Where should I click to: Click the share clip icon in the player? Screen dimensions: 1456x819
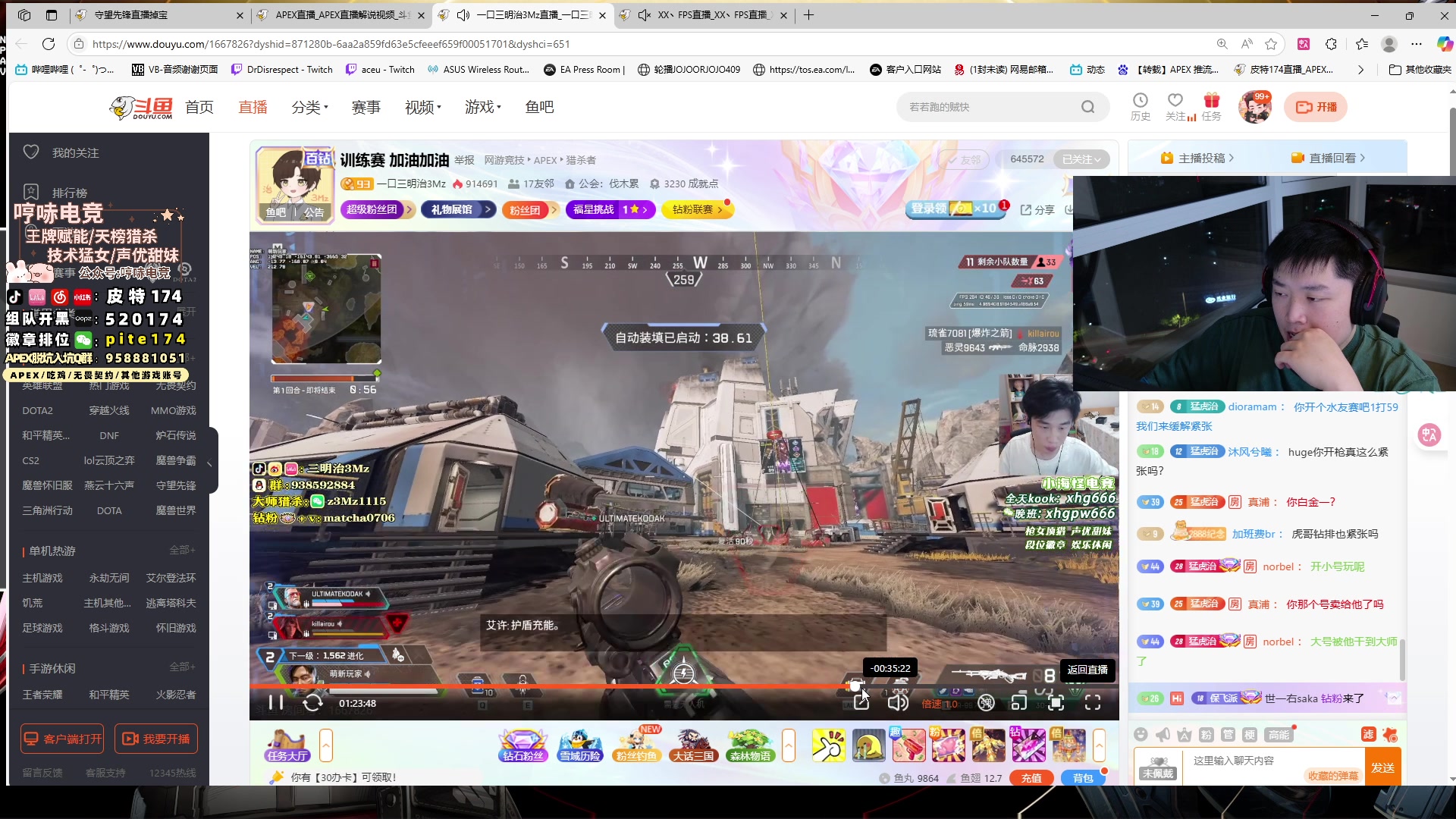point(861,703)
